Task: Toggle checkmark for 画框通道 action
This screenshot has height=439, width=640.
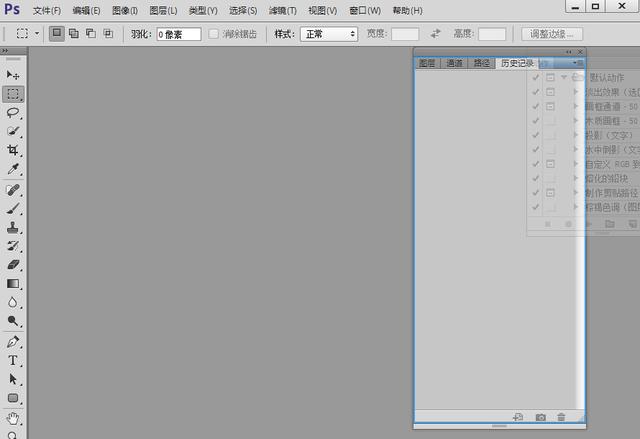Action: (x=536, y=106)
